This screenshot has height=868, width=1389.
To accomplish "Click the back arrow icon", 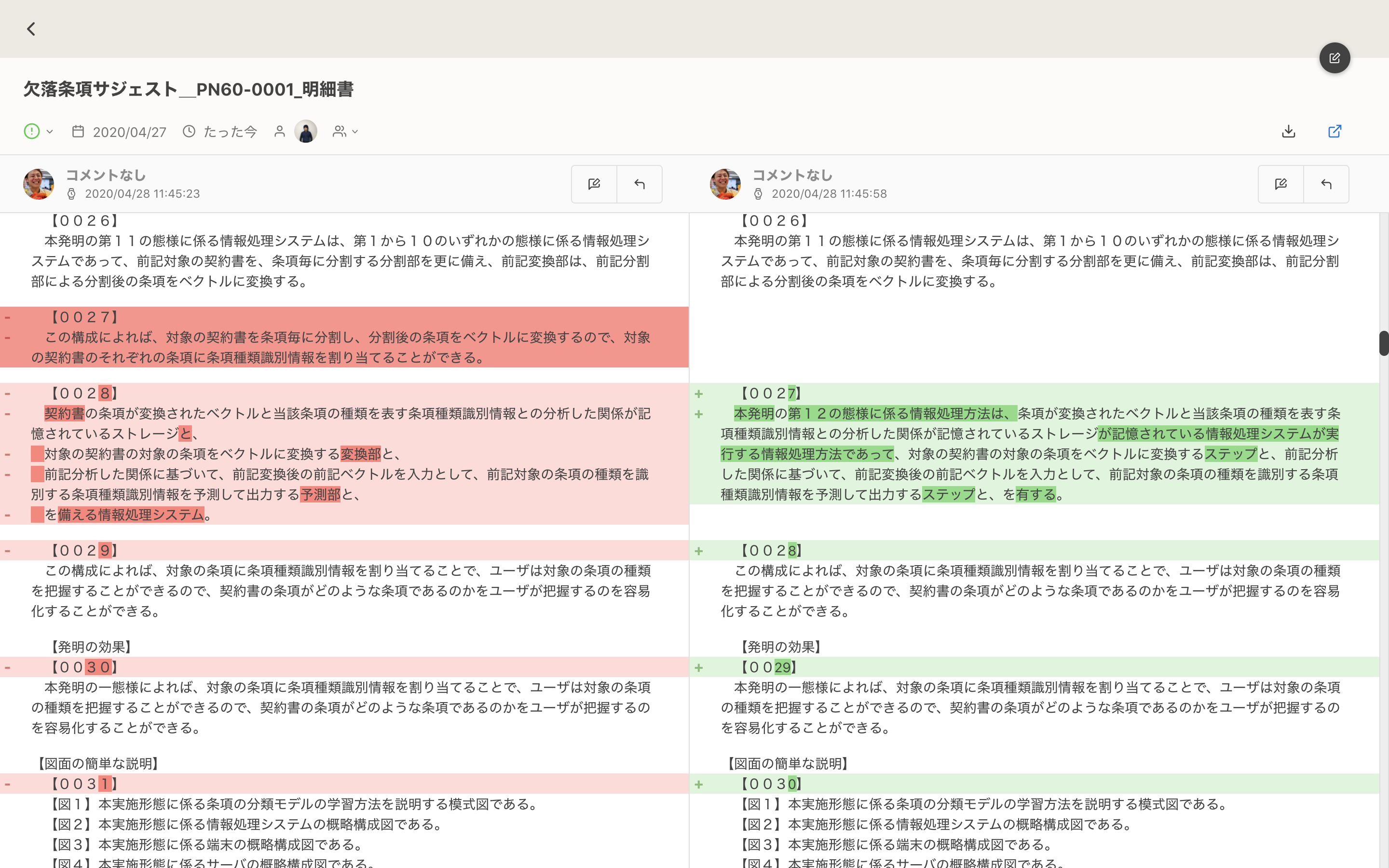I will click(x=31, y=29).
